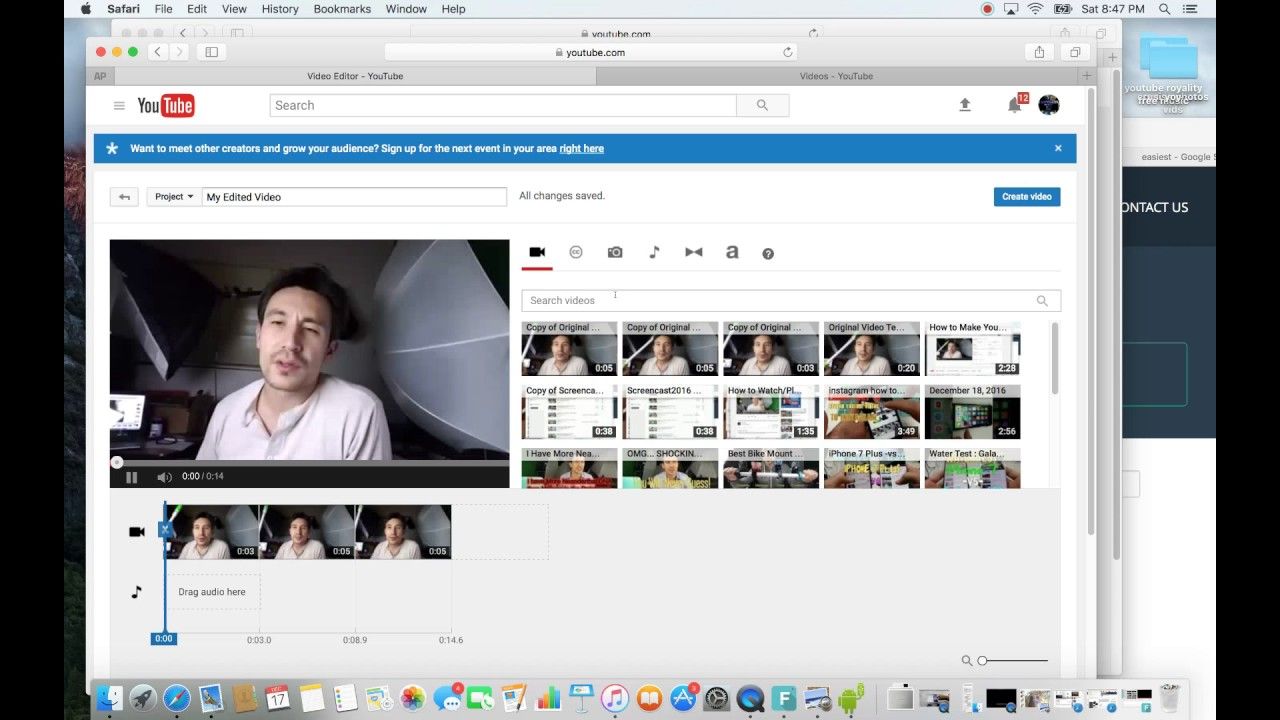
Task: Click the Search videos input field
Action: pyautogui.click(x=780, y=300)
